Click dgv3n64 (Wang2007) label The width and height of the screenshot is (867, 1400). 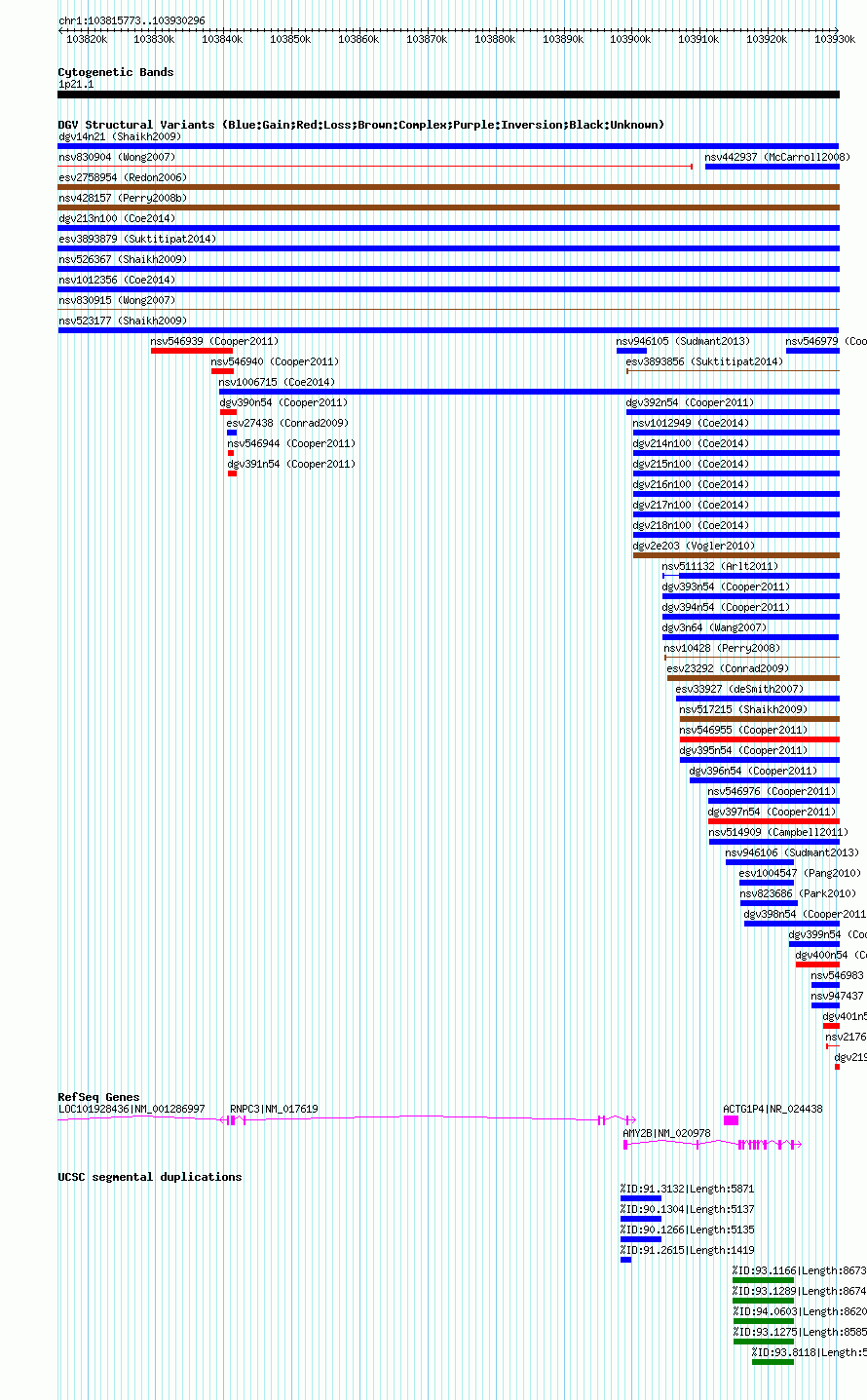pyautogui.click(x=715, y=627)
